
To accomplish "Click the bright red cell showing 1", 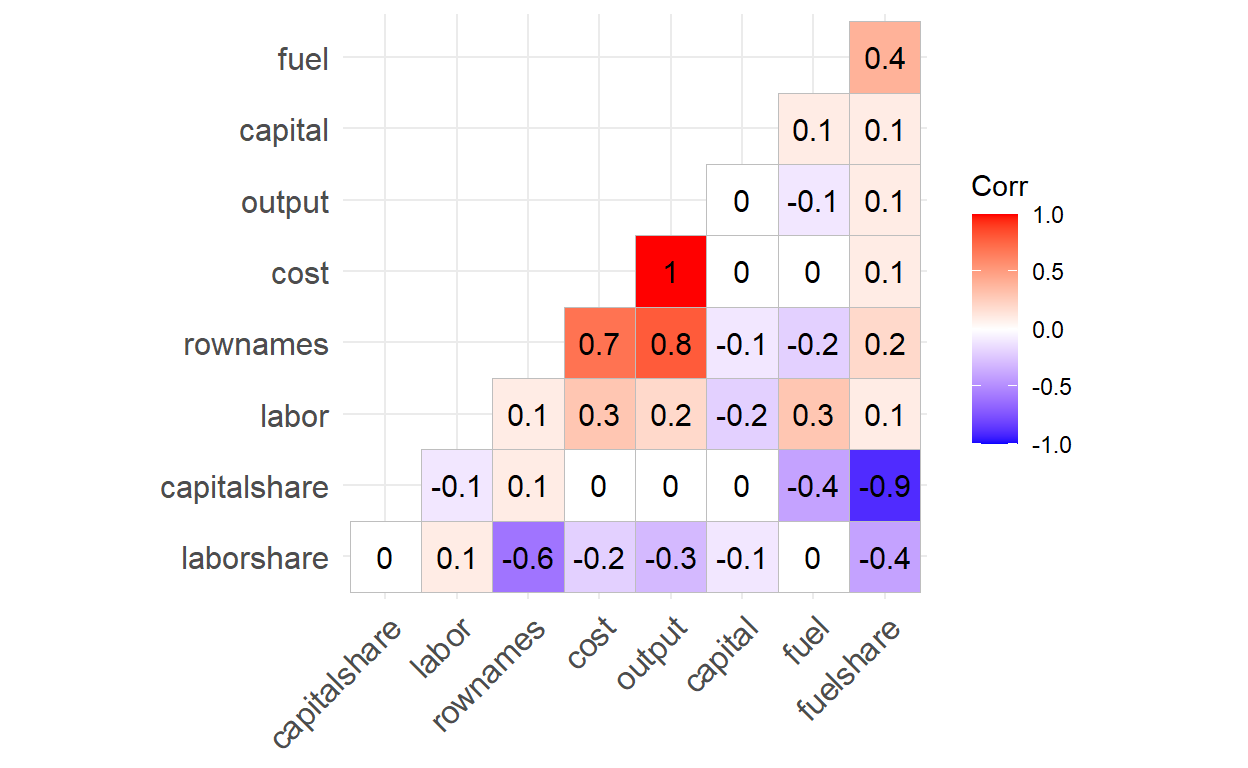I will tap(670, 272).
